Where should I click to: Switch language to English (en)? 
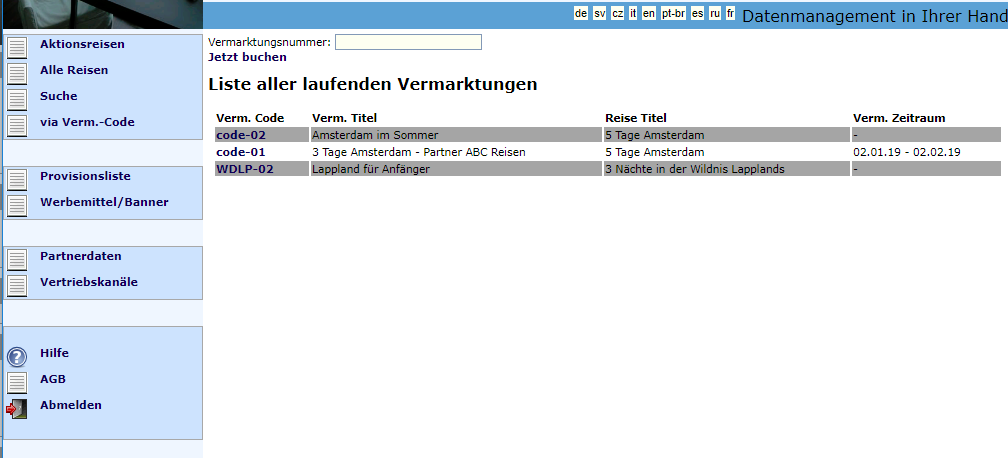pyautogui.click(x=649, y=13)
